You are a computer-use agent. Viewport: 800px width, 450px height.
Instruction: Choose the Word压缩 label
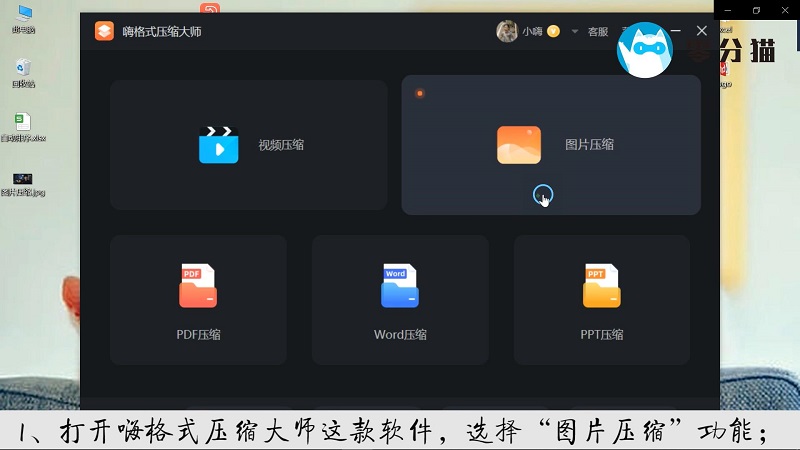click(x=400, y=334)
